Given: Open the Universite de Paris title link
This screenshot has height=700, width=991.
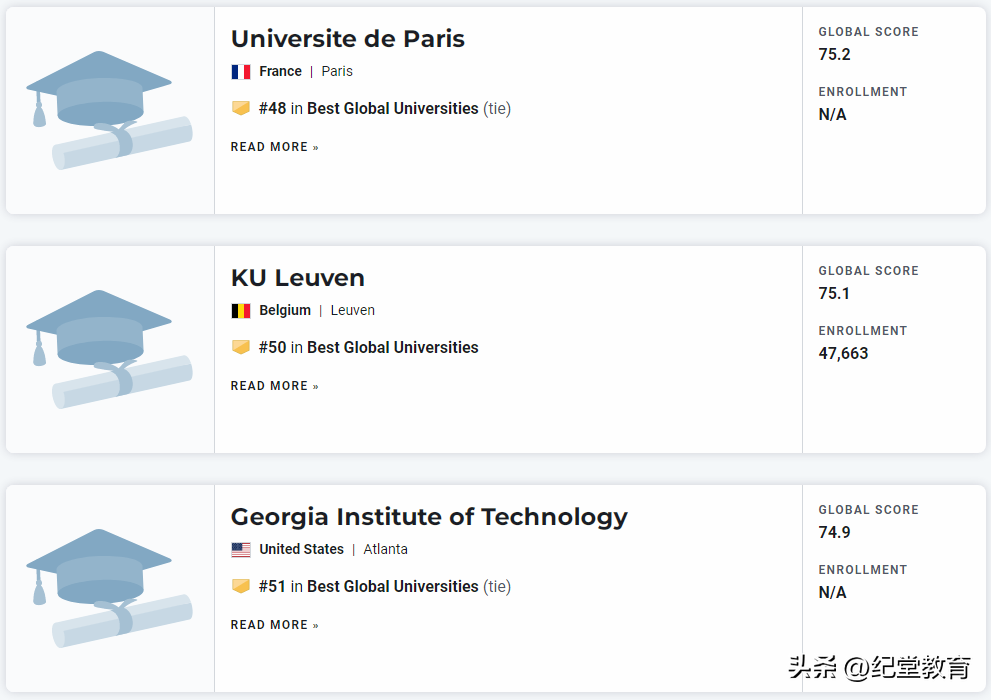Looking at the screenshot, I should point(347,39).
